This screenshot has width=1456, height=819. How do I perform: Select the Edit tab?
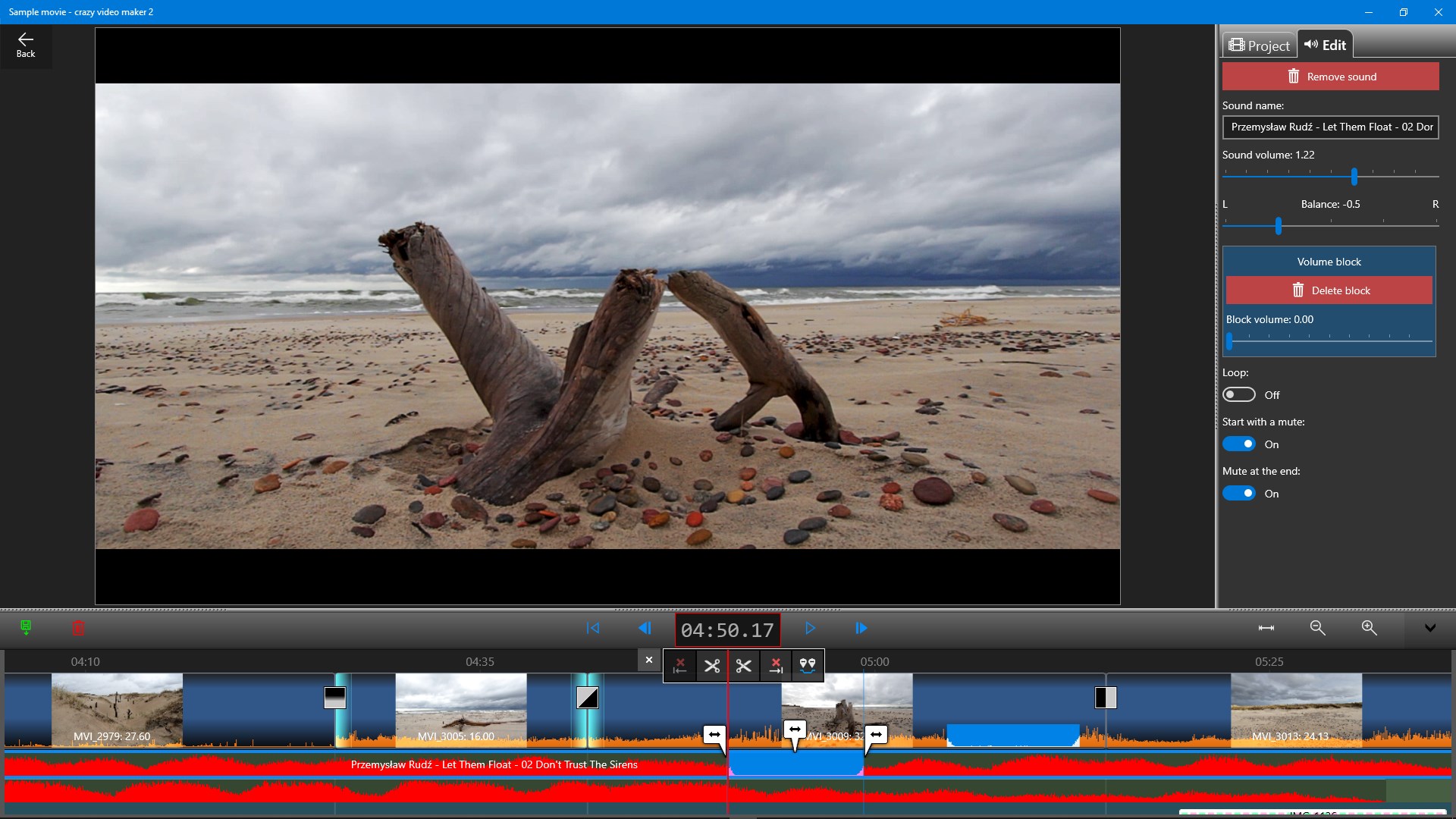(1325, 45)
